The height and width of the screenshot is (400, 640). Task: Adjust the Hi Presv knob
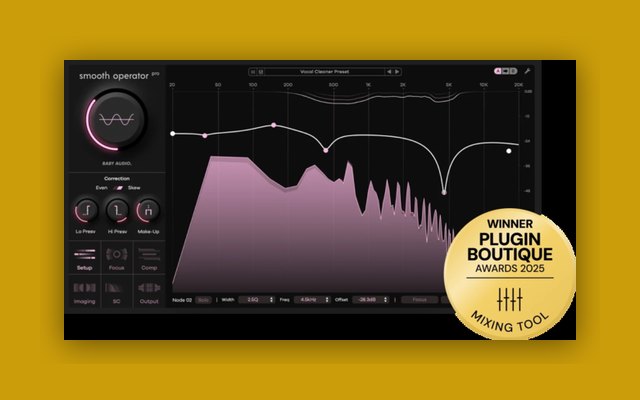[x=118, y=211]
